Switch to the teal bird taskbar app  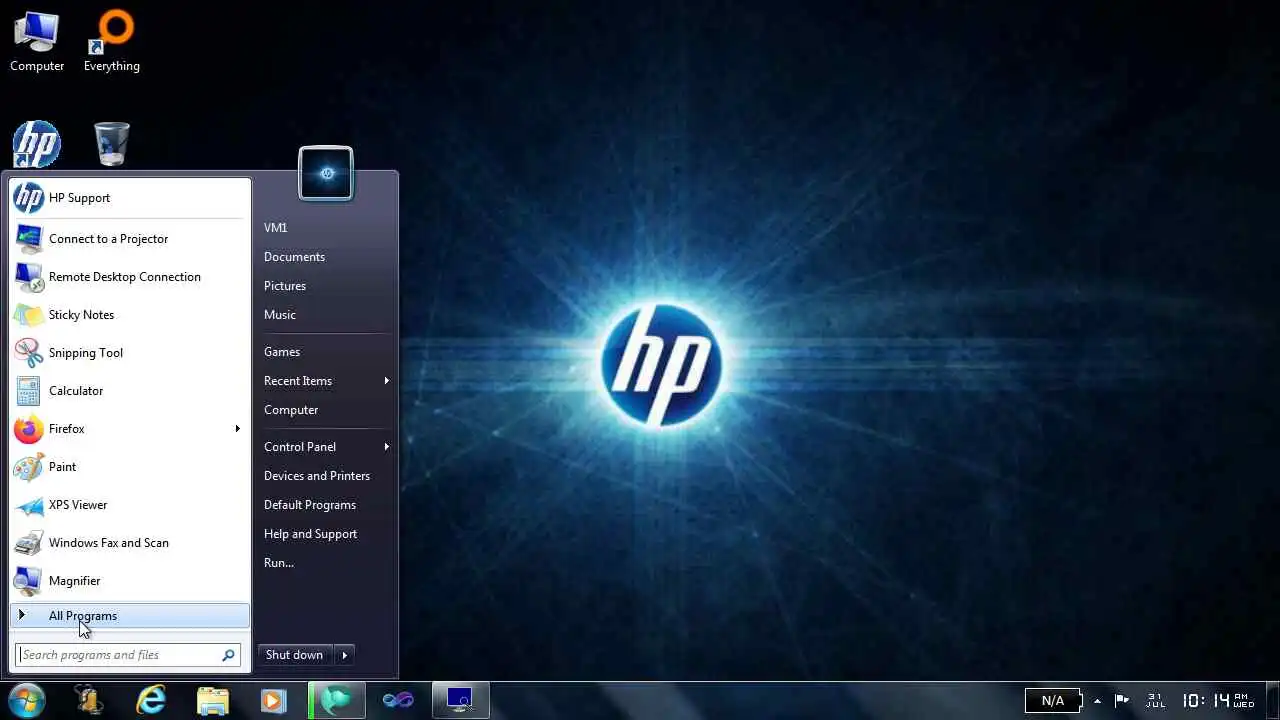[336, 700]
